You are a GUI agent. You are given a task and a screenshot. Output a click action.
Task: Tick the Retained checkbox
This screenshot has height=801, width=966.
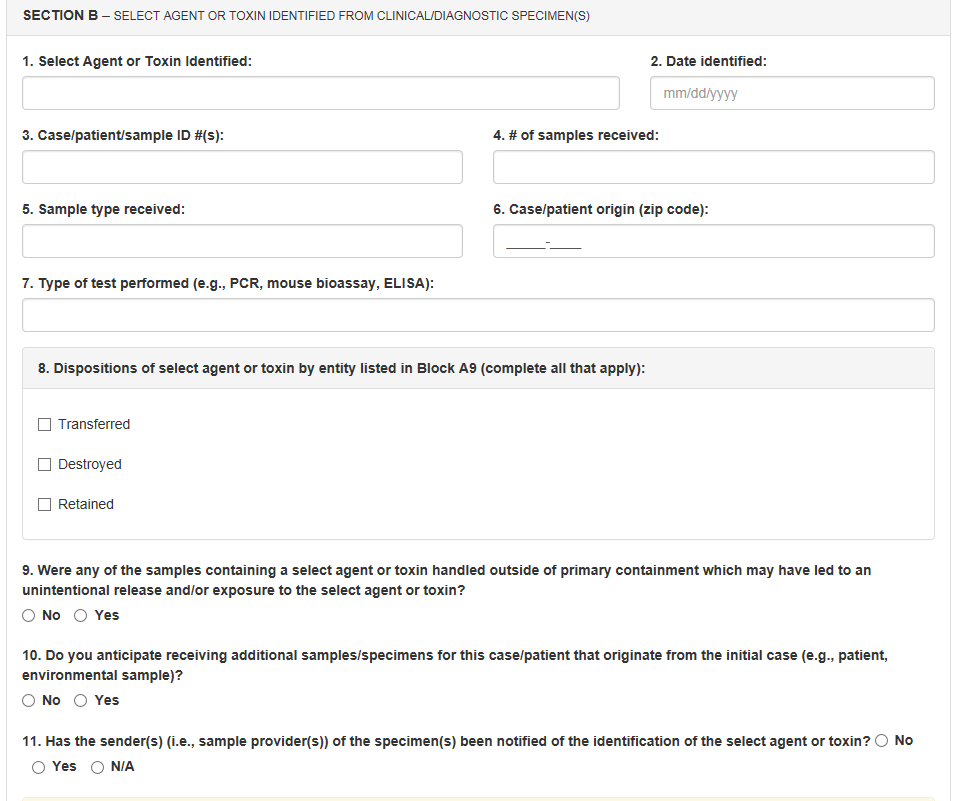pos(45,504)
